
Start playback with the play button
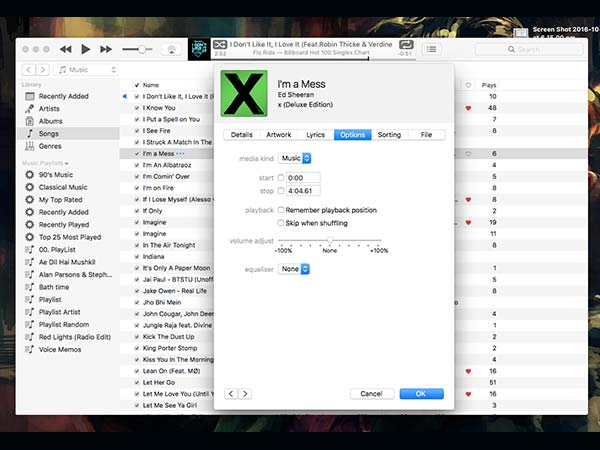point(86,49)
